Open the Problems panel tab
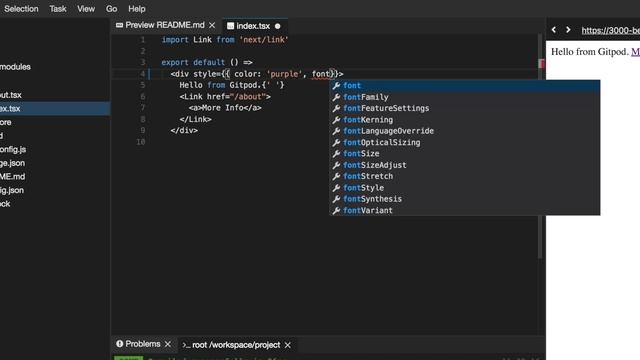The width and height of the screenshot is (640, 360). click(x=142, y=344)
